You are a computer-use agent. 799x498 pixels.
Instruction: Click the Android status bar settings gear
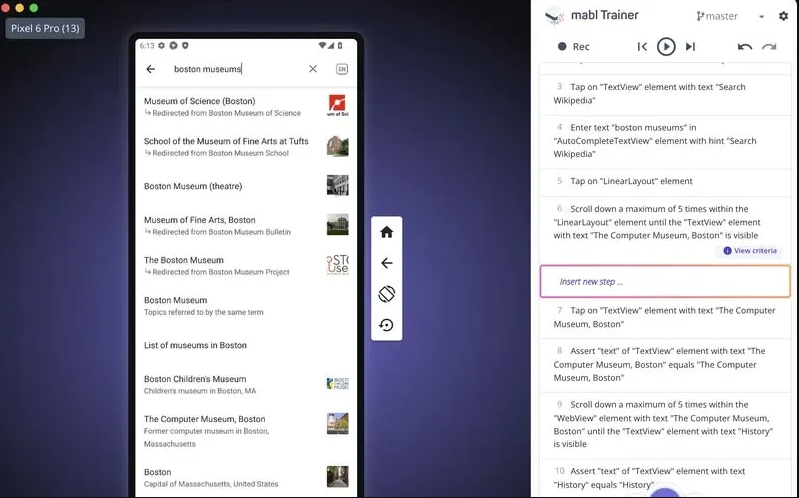[x=162, y=45]
